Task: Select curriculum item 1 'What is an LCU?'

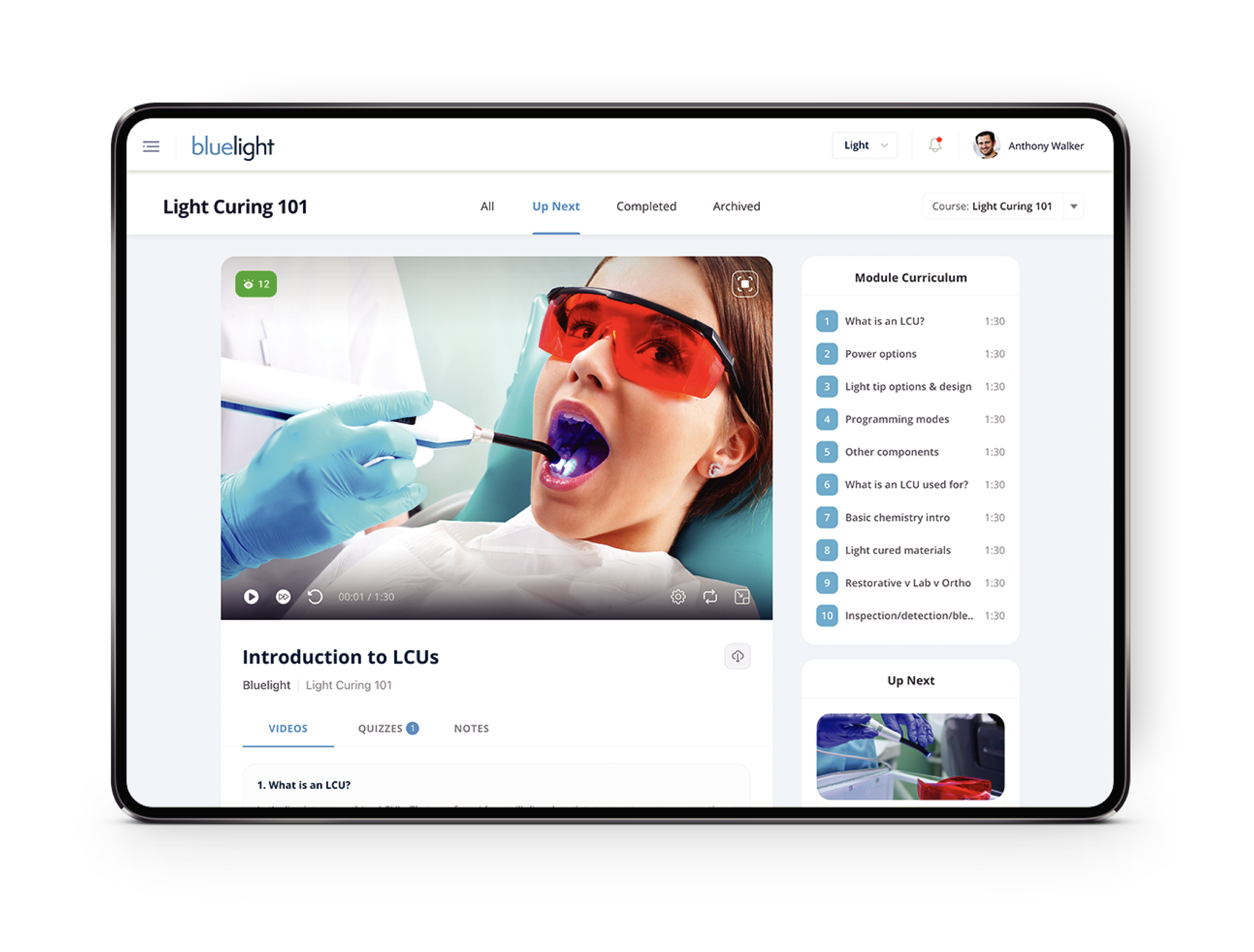Action: click(x=884, y=321)
